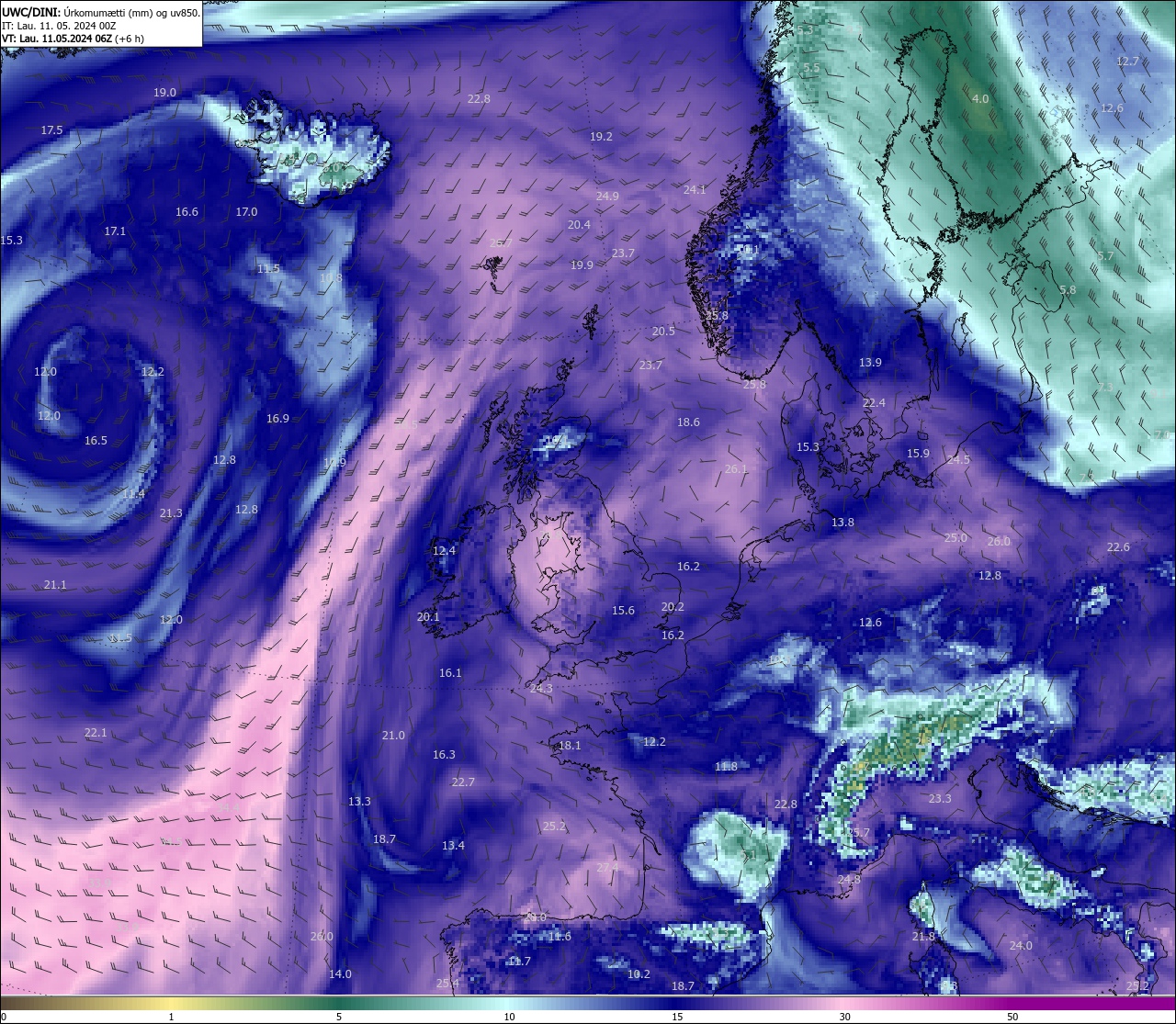Click the precipitable water color scale bar
The height and width of the screenshot is (1024, 1176).
(588, 1004)
